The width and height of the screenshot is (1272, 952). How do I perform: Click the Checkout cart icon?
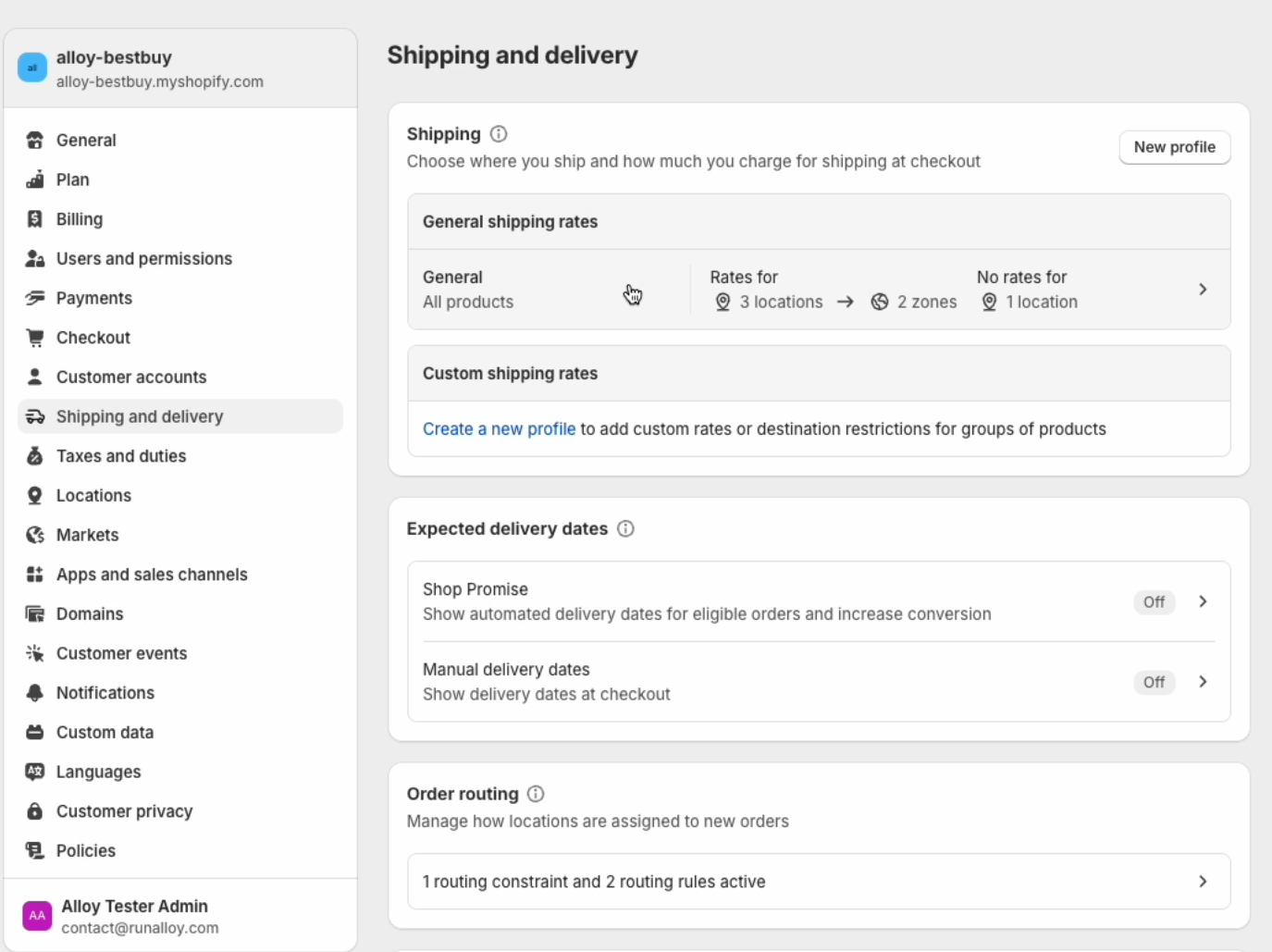click(x=35, y=338)
